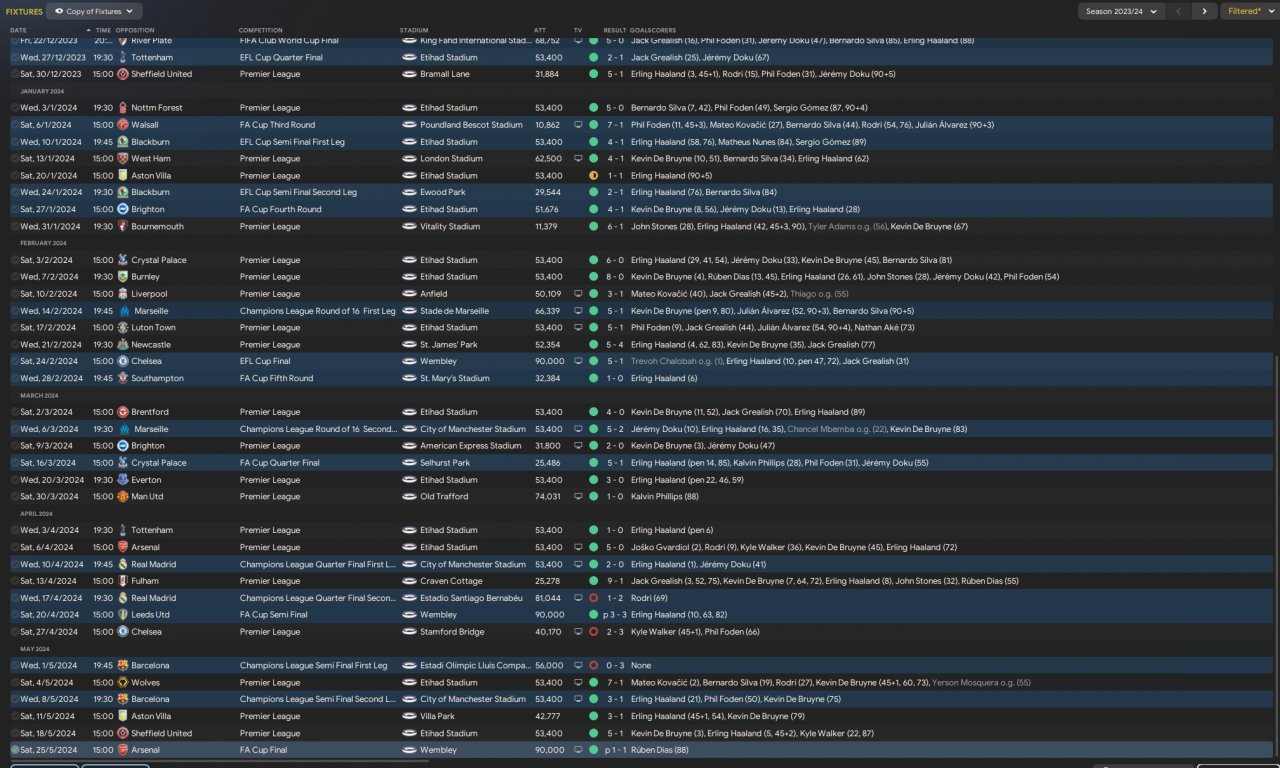Click the Bournemouth club badge
The height and width of the screenshot is (768, 1280).
(122, 227)
